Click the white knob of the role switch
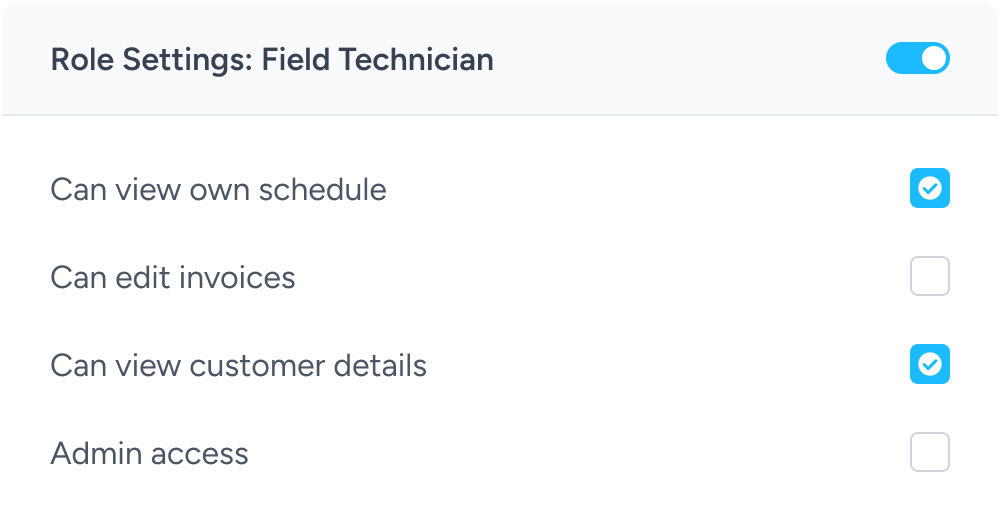The image size is (1000, 526). click(934, 59)
